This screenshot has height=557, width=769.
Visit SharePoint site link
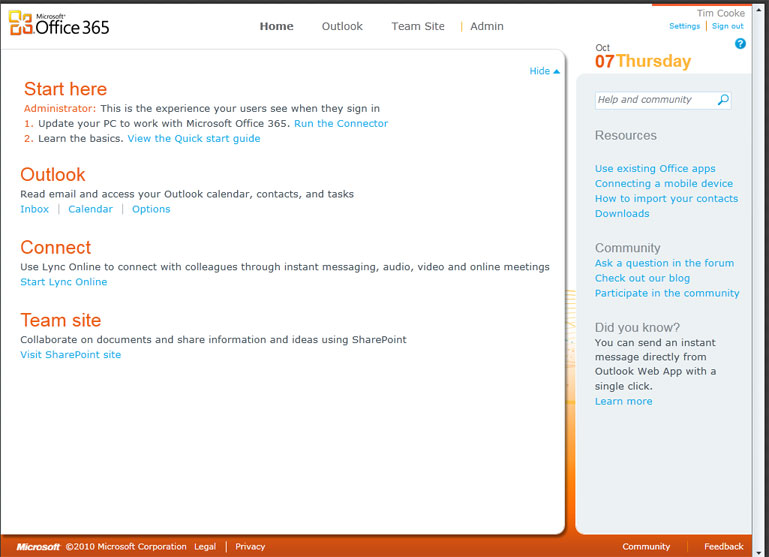point(71,354)
